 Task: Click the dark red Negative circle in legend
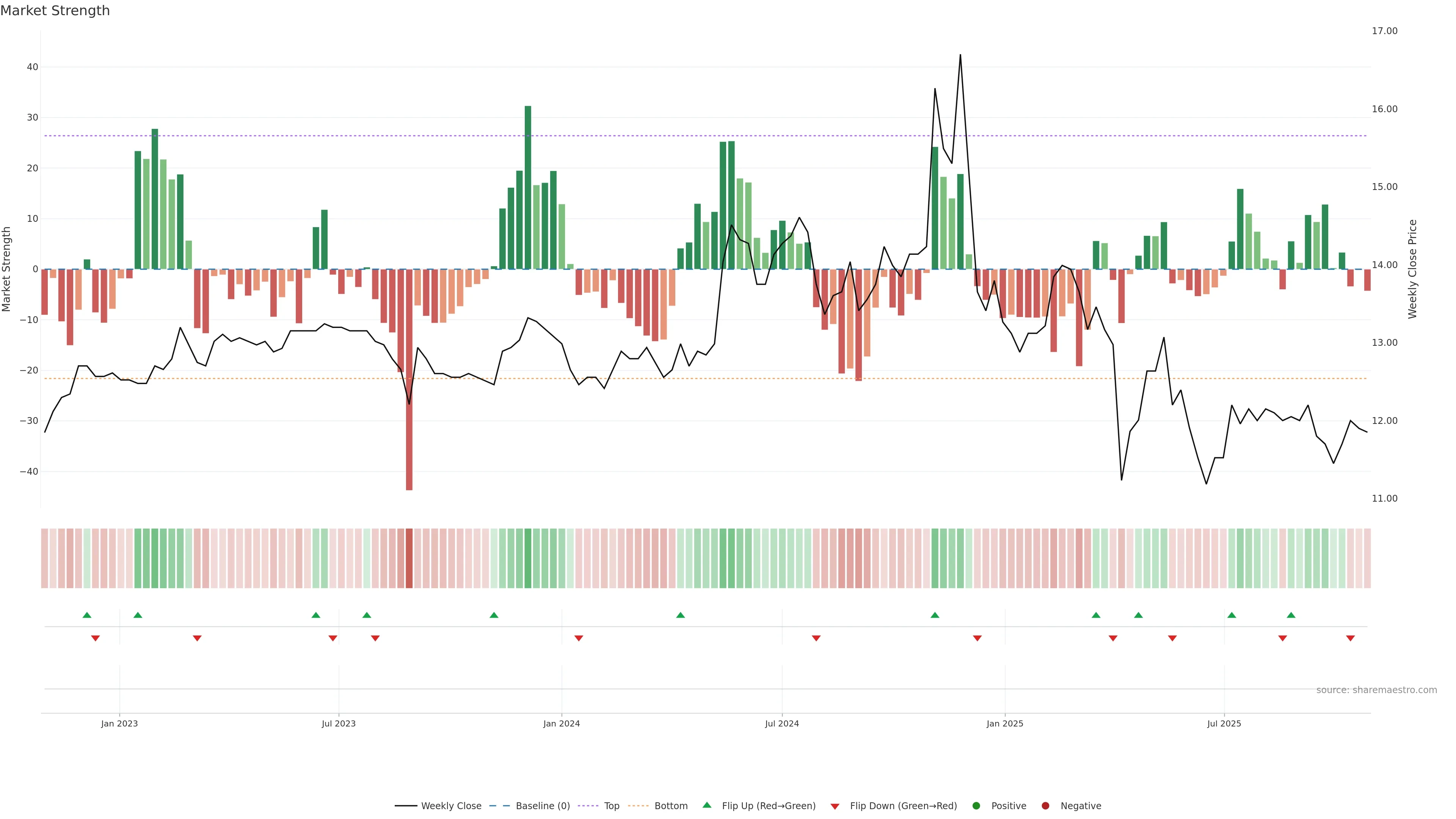pyautogui.click(x=1045, y=806)
